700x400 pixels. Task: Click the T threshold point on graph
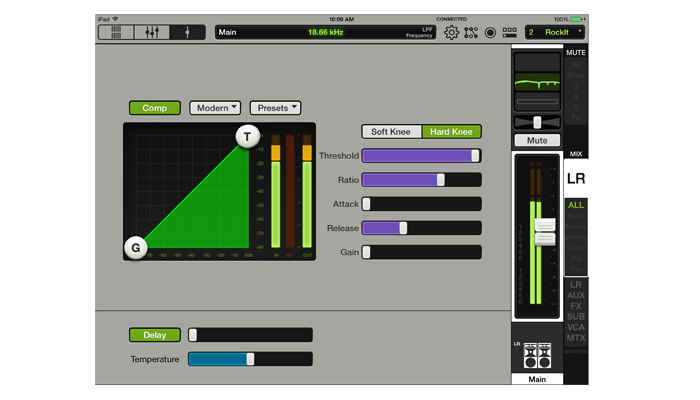[x=246, y=137]
